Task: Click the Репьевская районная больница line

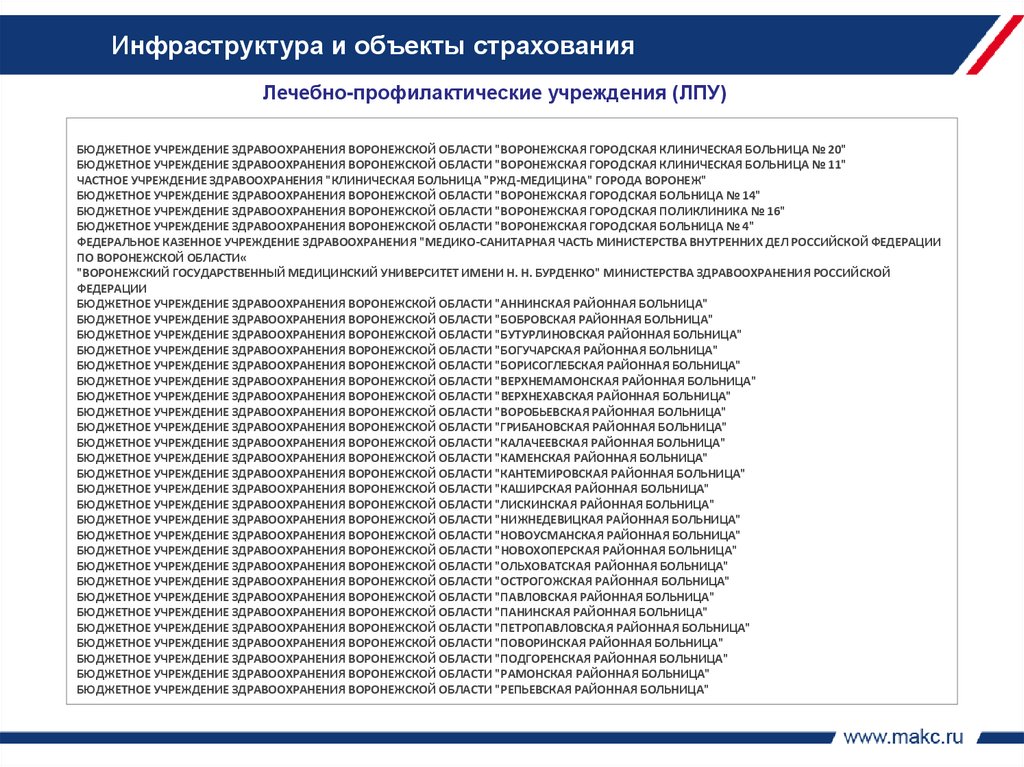Action: (x=392, y=689)
